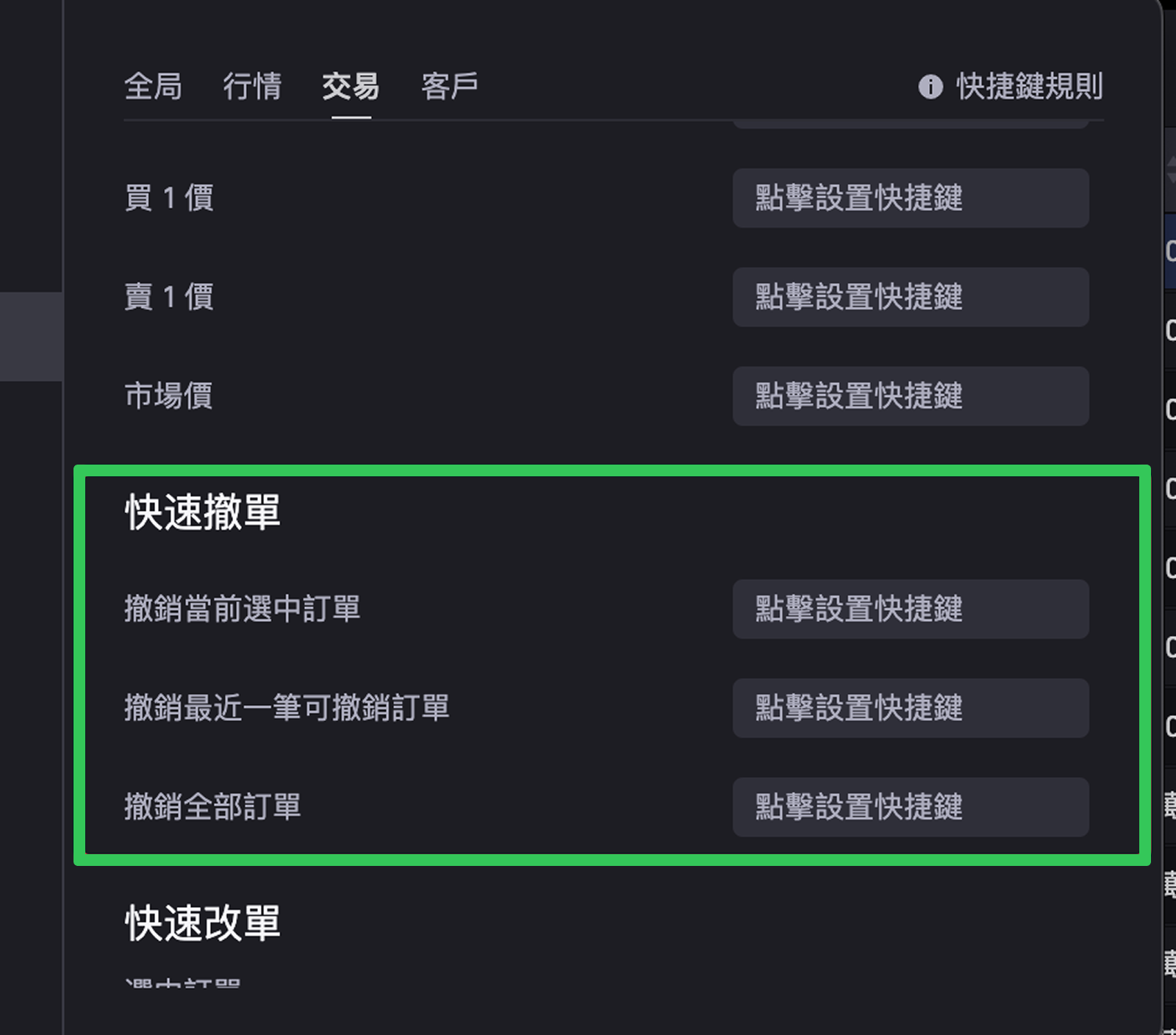This screenshot has width=1176, height=1035.
Task: Click the 賣 1 價 row label
Action: (169, 297)
